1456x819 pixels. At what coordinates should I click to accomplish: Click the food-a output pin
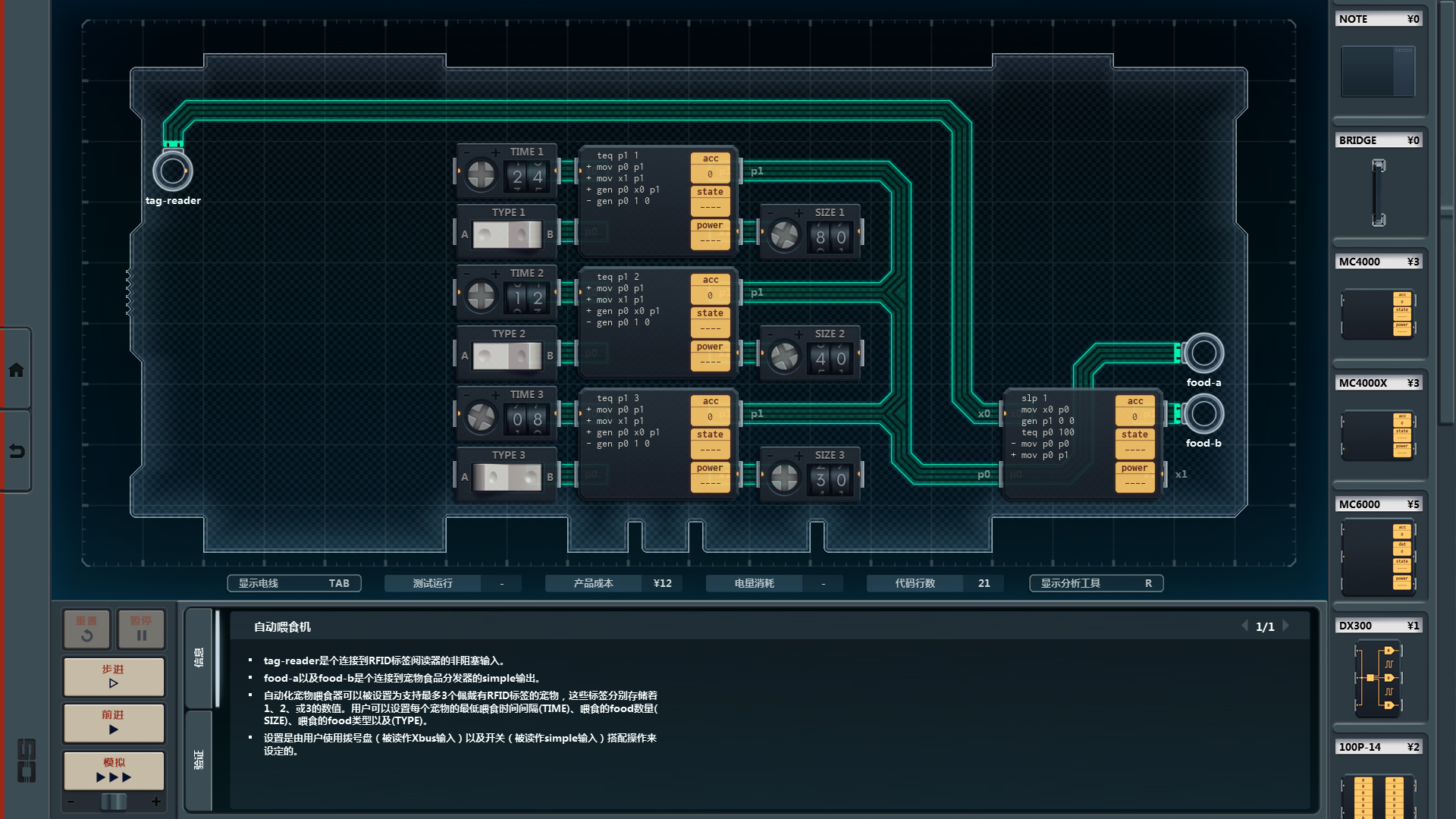point(1203,353)
